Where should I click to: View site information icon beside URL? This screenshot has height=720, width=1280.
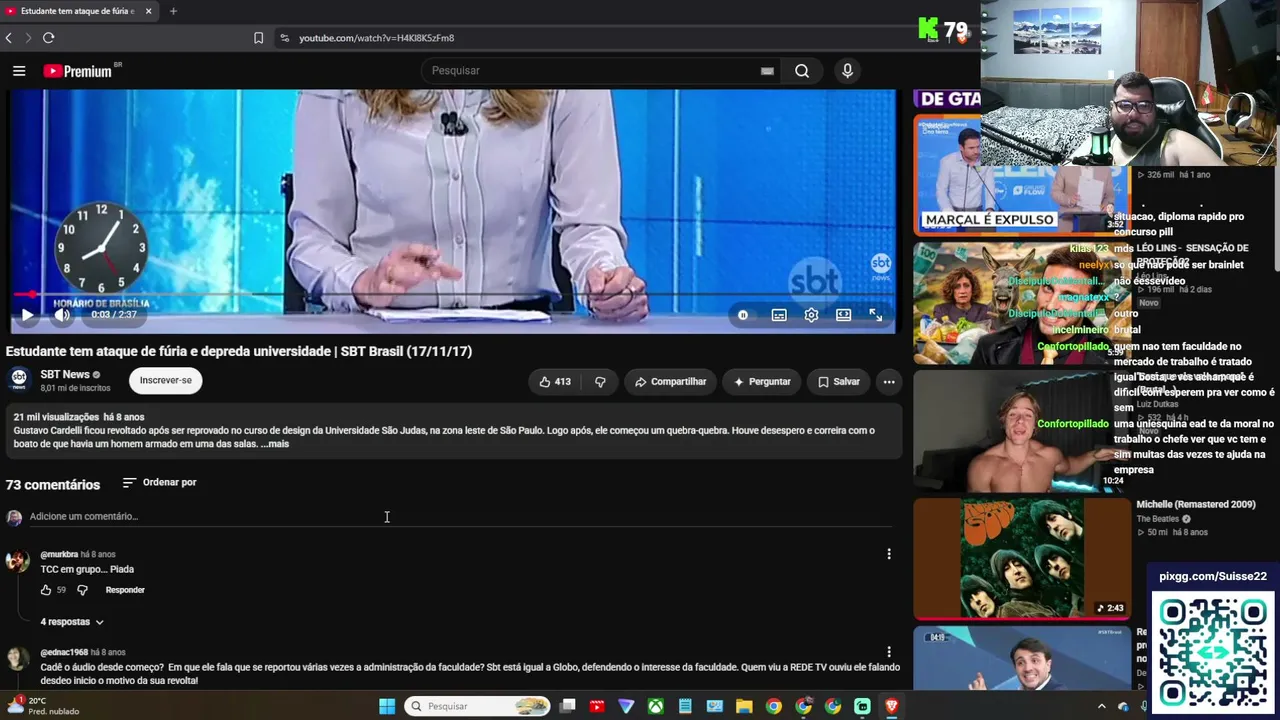click(x=284, y=38)
